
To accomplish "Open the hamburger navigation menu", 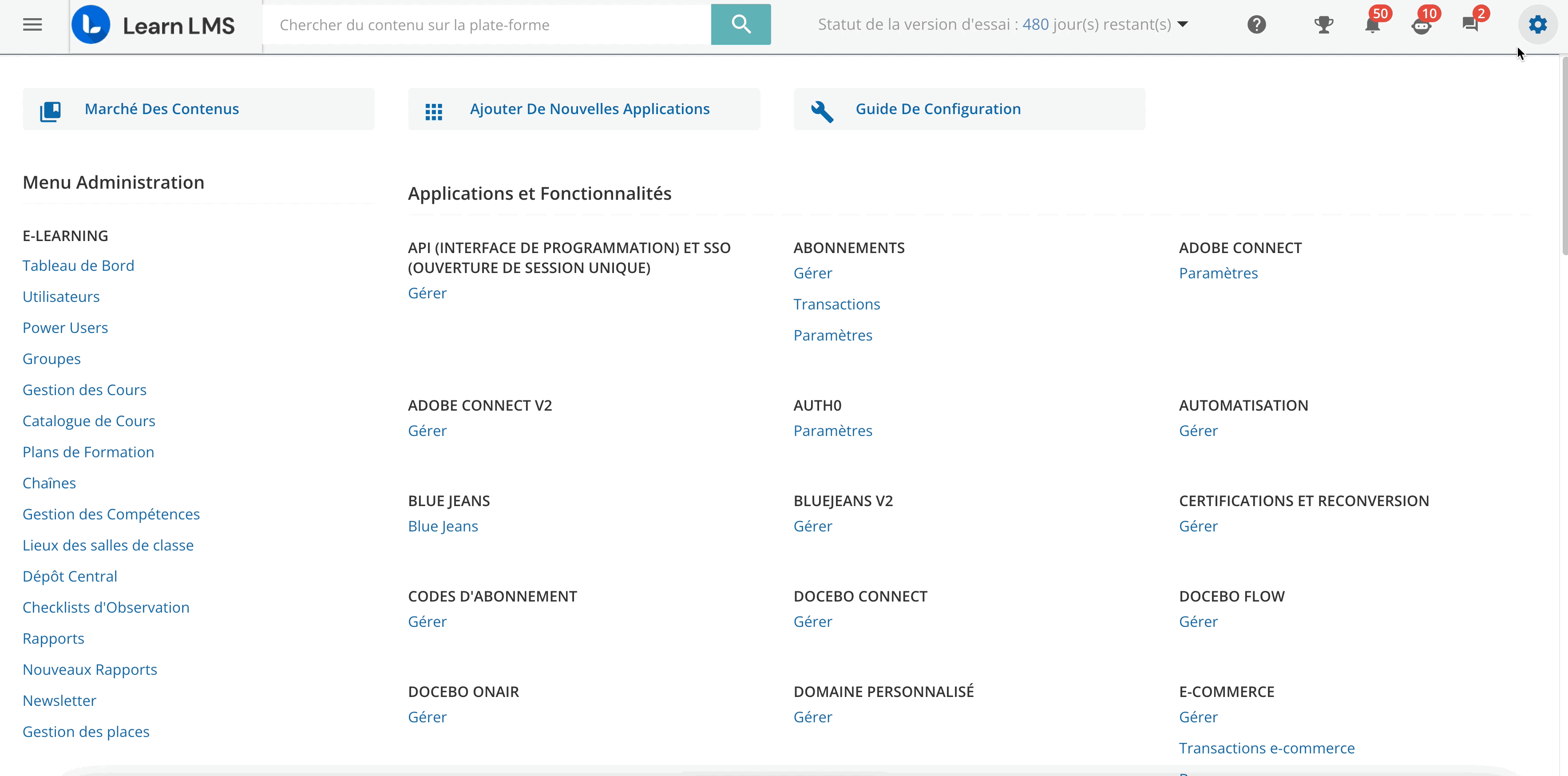I will pyautogui.click(x=32, y=25).
